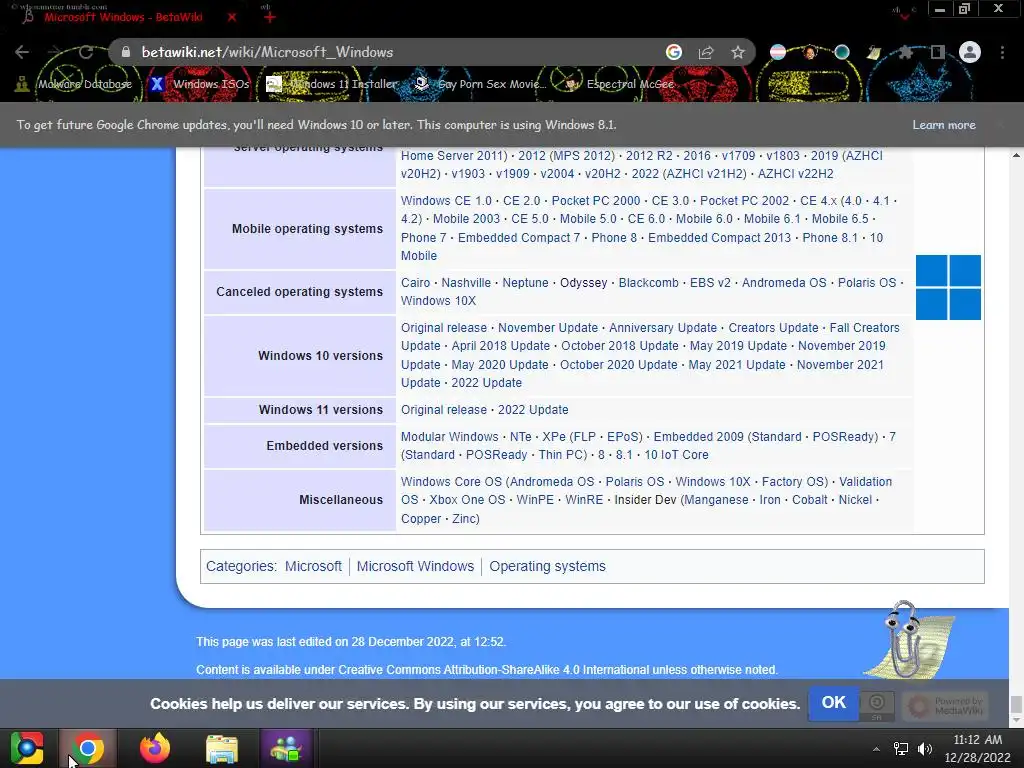Open the Extensions puzzle piece icon
1024x768 pixels.
click(905, 52)
